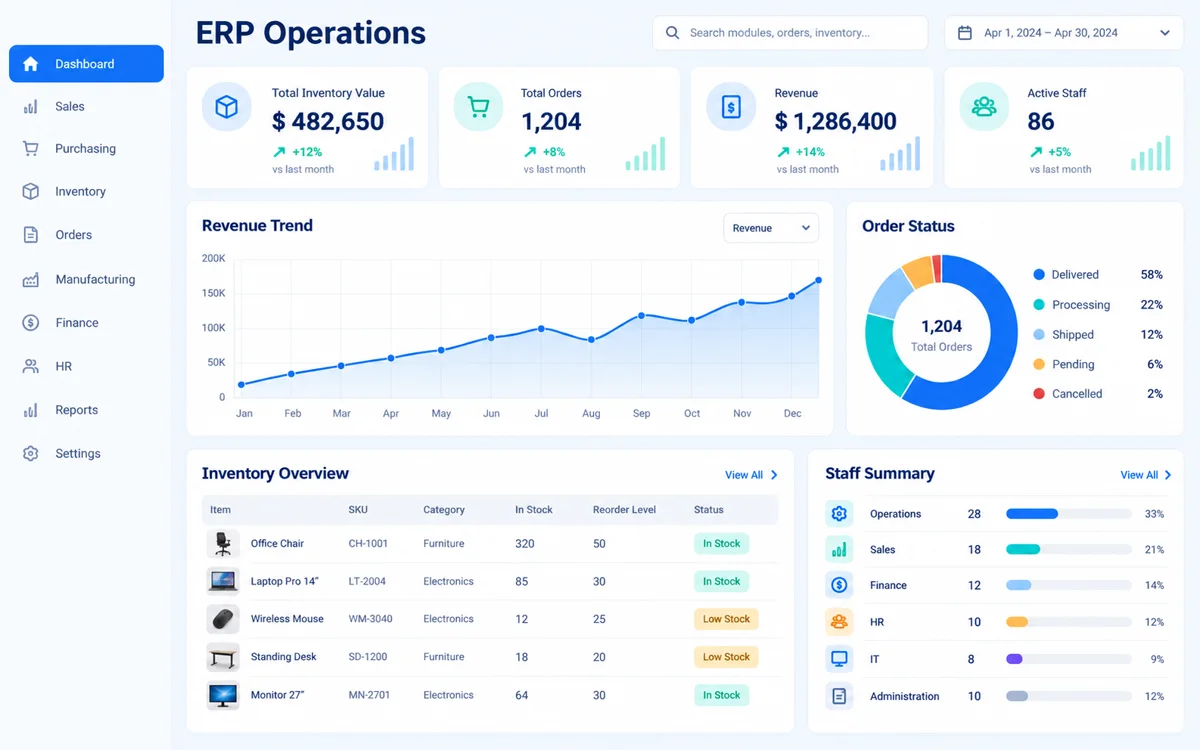Viewport: 1200px width, 750px height.
Task: Click the SD-1200 SKU cell
Action: click(368, 657)
